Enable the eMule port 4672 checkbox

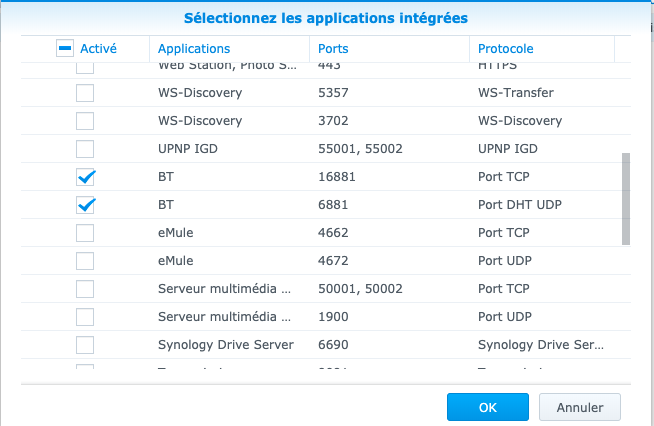86,261
